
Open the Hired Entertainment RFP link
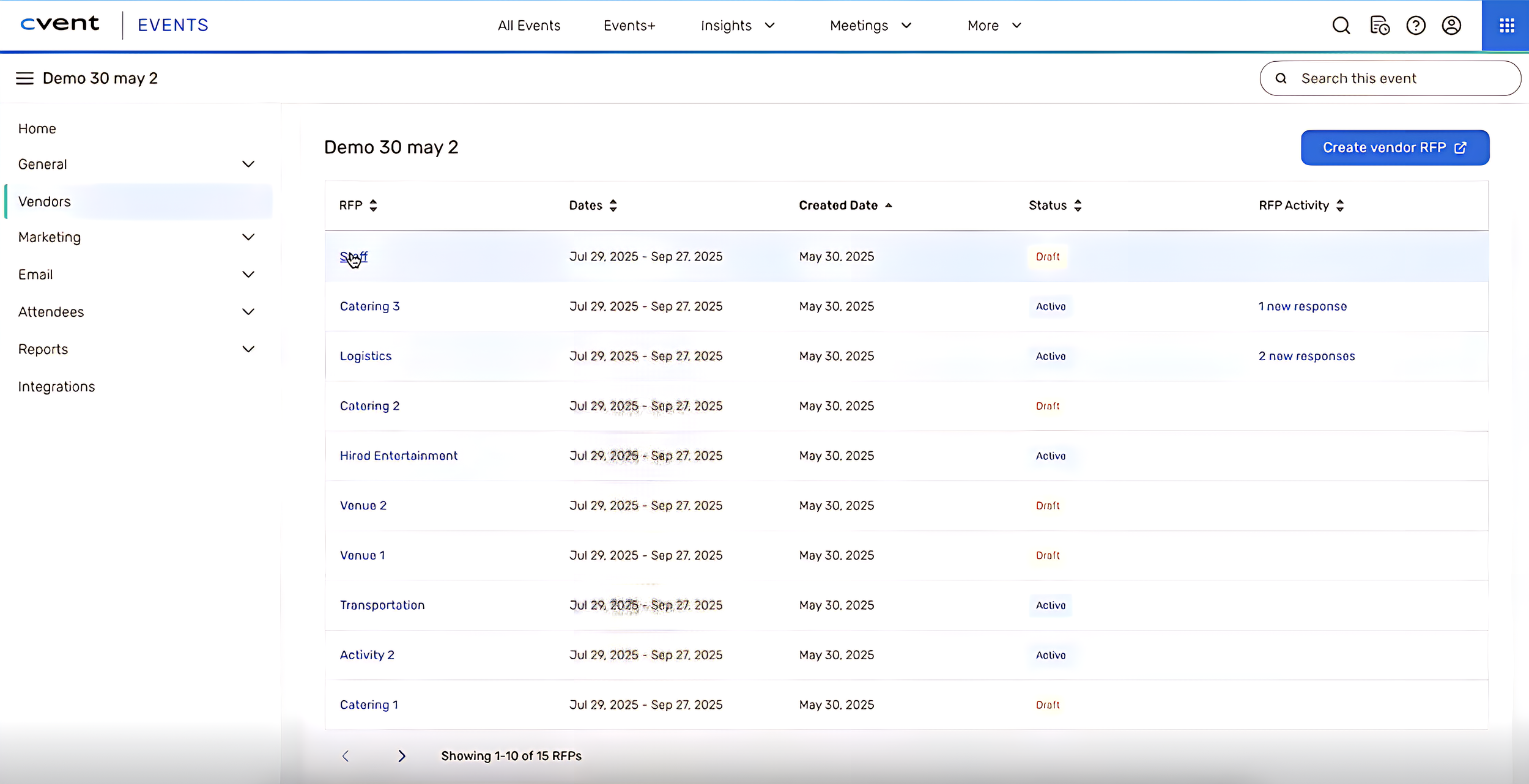click(399, 456)
